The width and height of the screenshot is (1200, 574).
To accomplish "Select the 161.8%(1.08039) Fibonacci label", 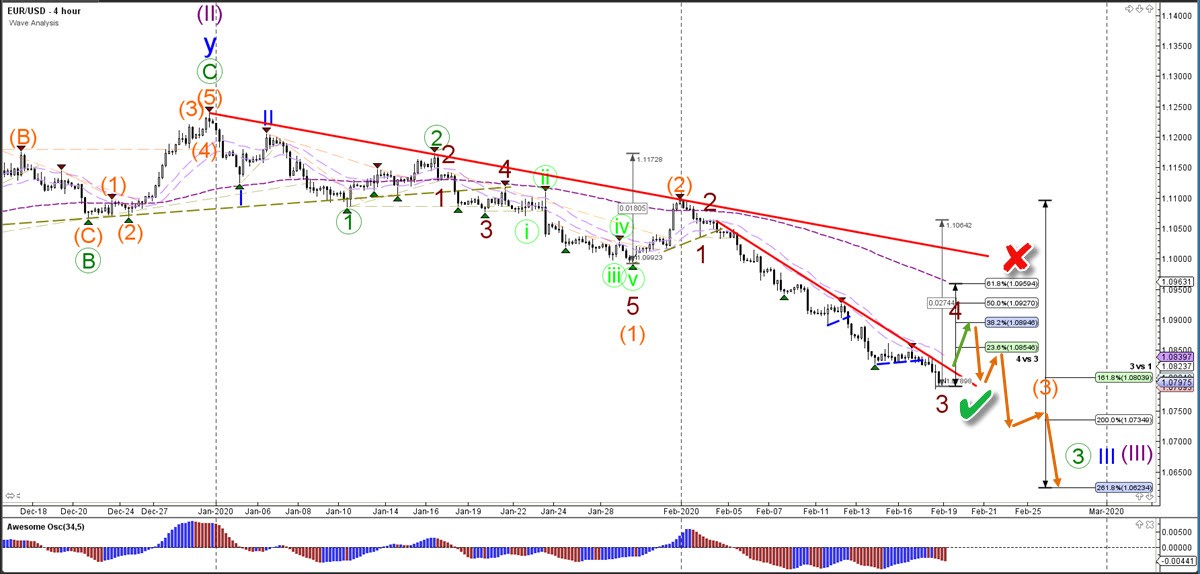I will (1123, 377).
